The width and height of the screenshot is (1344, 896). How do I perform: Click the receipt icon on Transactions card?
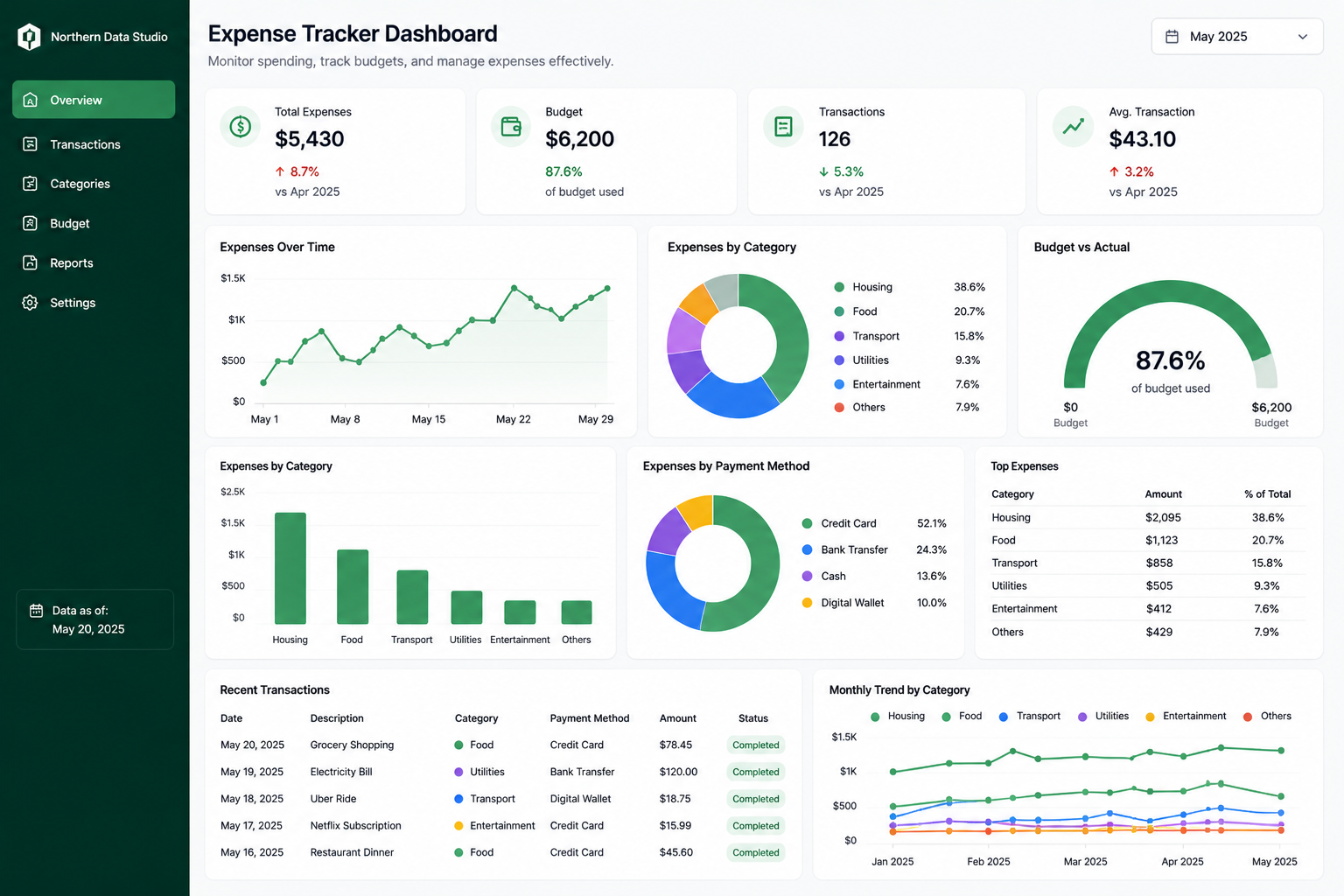point(784,127)
